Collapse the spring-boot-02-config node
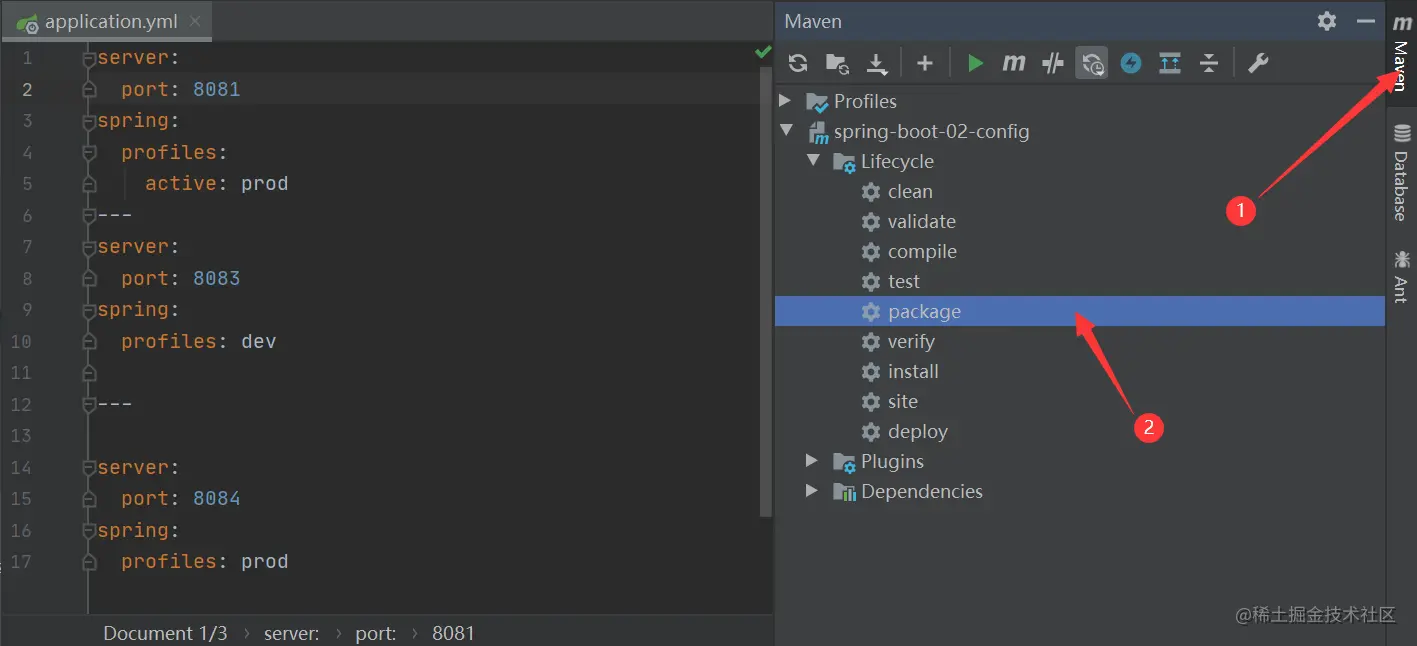The width and height of the screenshot is (1417, 646). click(786, 131)
